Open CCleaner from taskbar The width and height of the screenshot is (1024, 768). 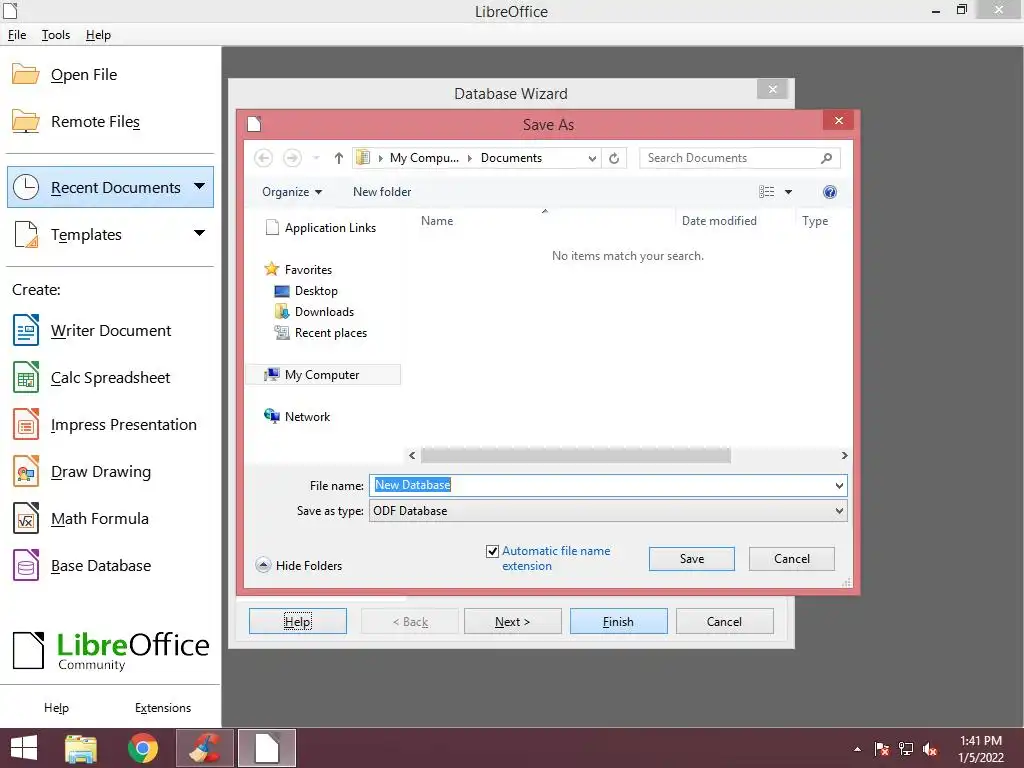pyautogui.click(x=205, y=748)
